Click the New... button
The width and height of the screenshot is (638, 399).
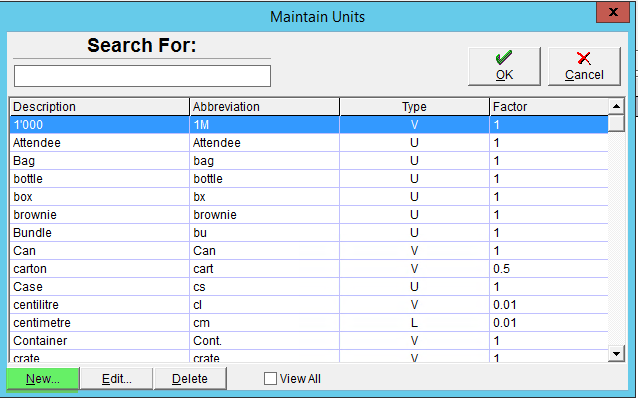click(43, 379)
